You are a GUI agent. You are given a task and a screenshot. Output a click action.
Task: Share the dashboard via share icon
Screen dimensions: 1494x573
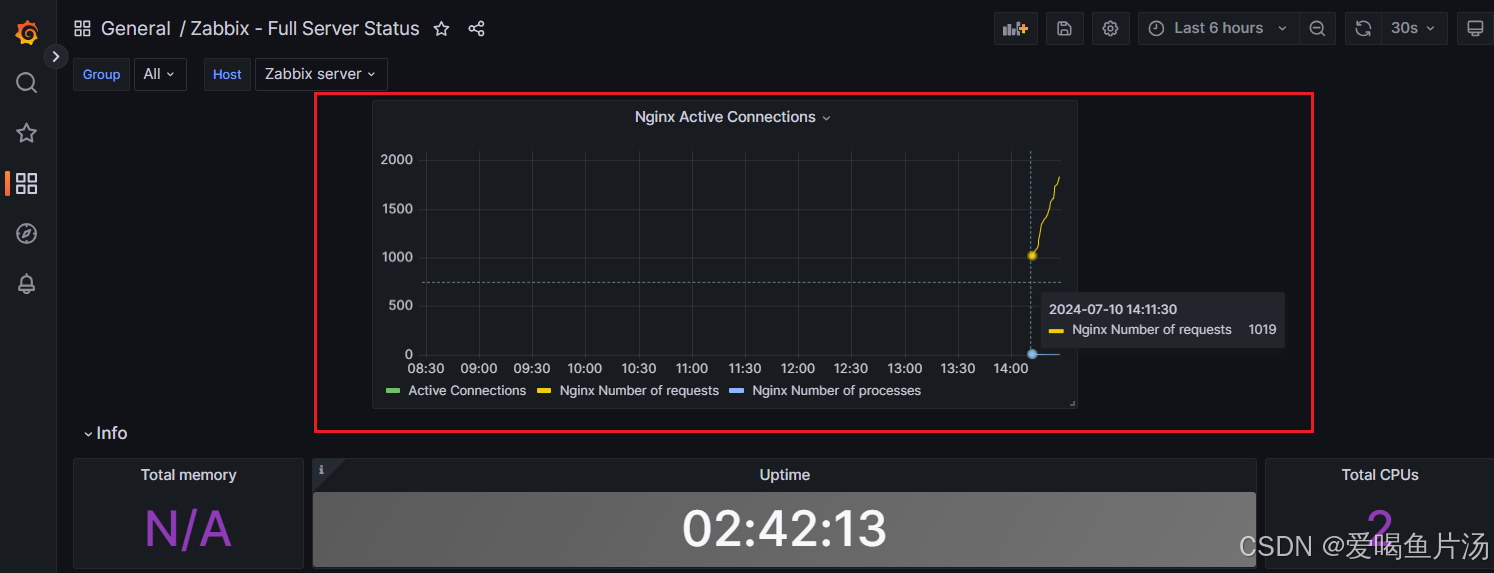pyautogui.click(x=476, y=29)
